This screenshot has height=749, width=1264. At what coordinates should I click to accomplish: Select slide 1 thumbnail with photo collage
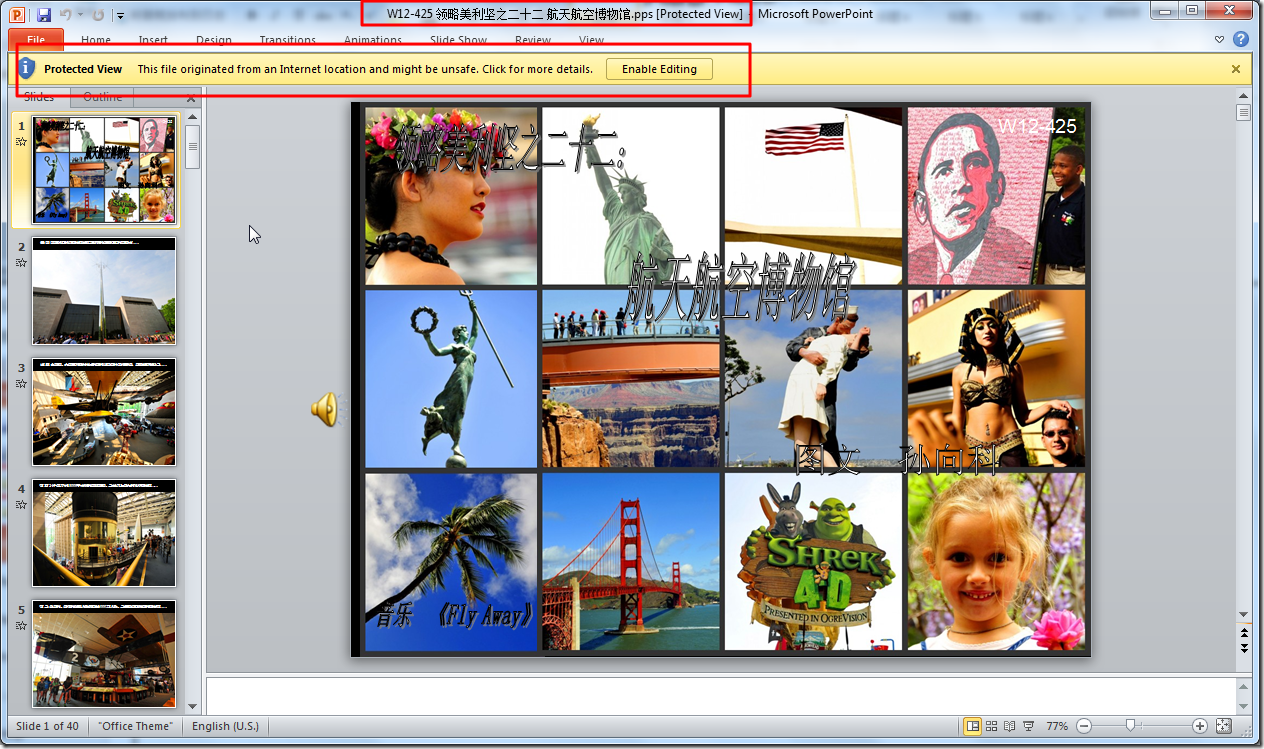point(104,169)
